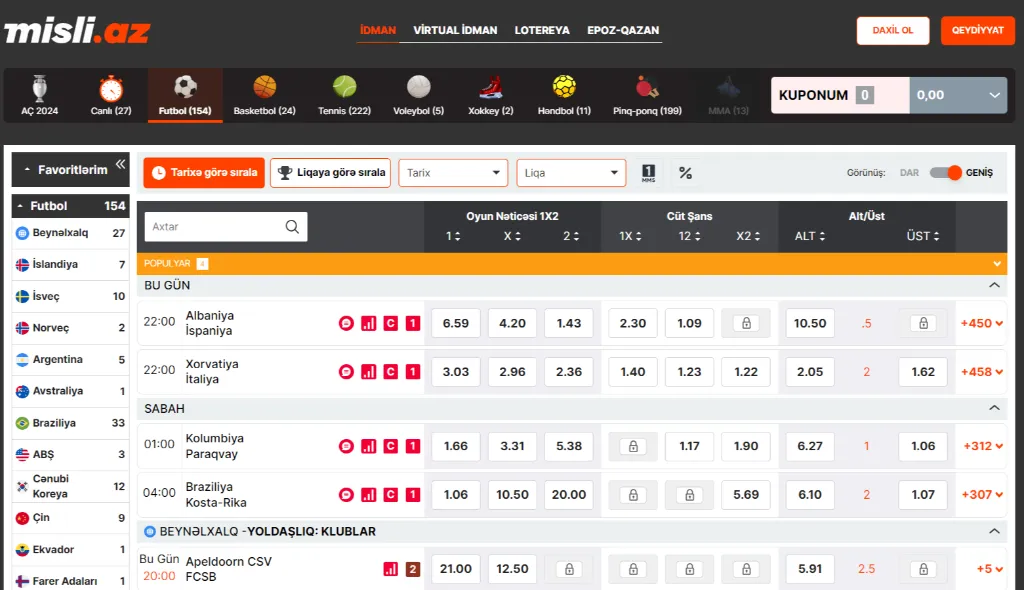1024x590 pixels.
Task: Sort the 1X column of Cüt Şans
Action: pos(630,237)
